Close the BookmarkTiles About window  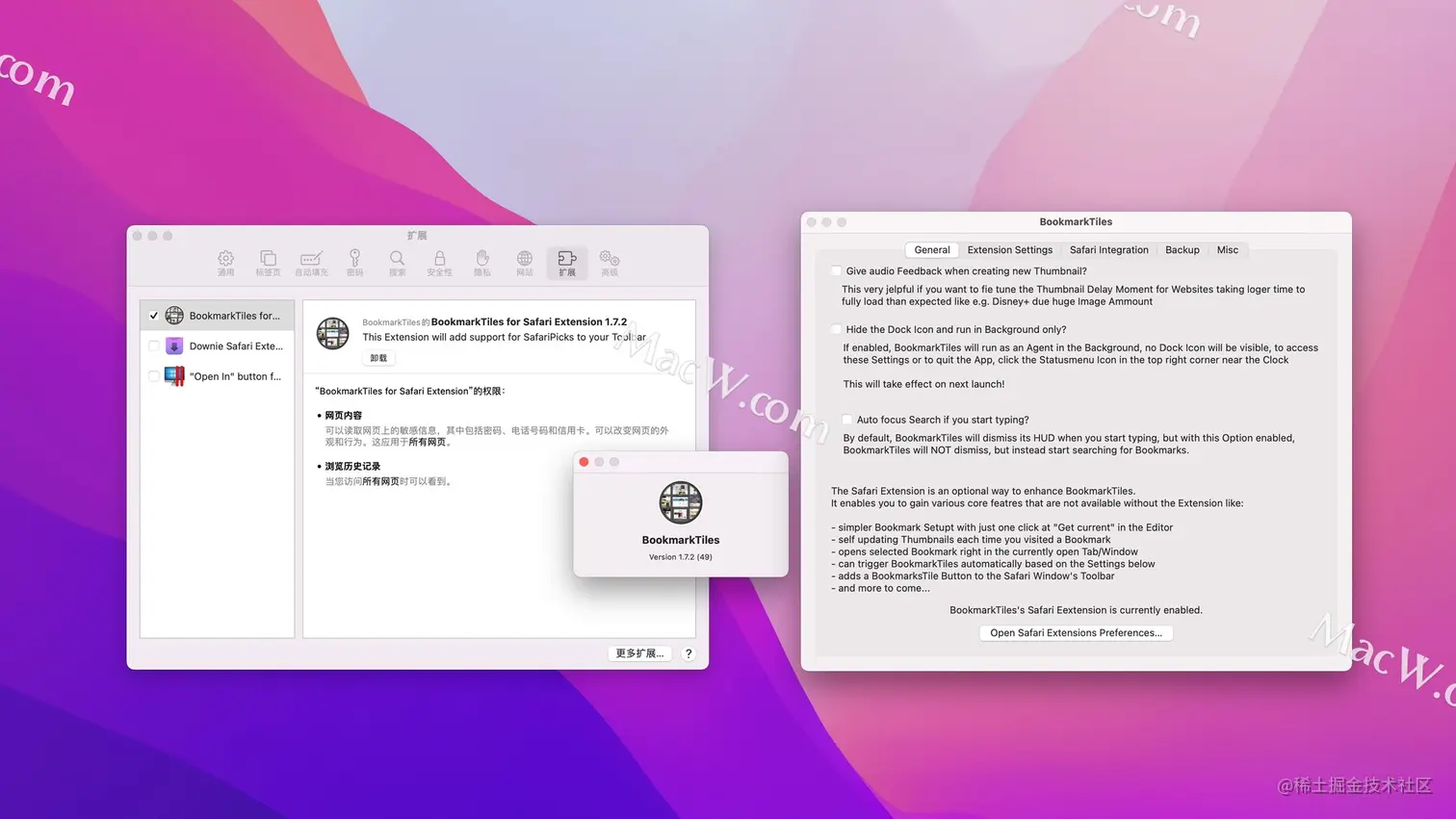click(584, 462)
